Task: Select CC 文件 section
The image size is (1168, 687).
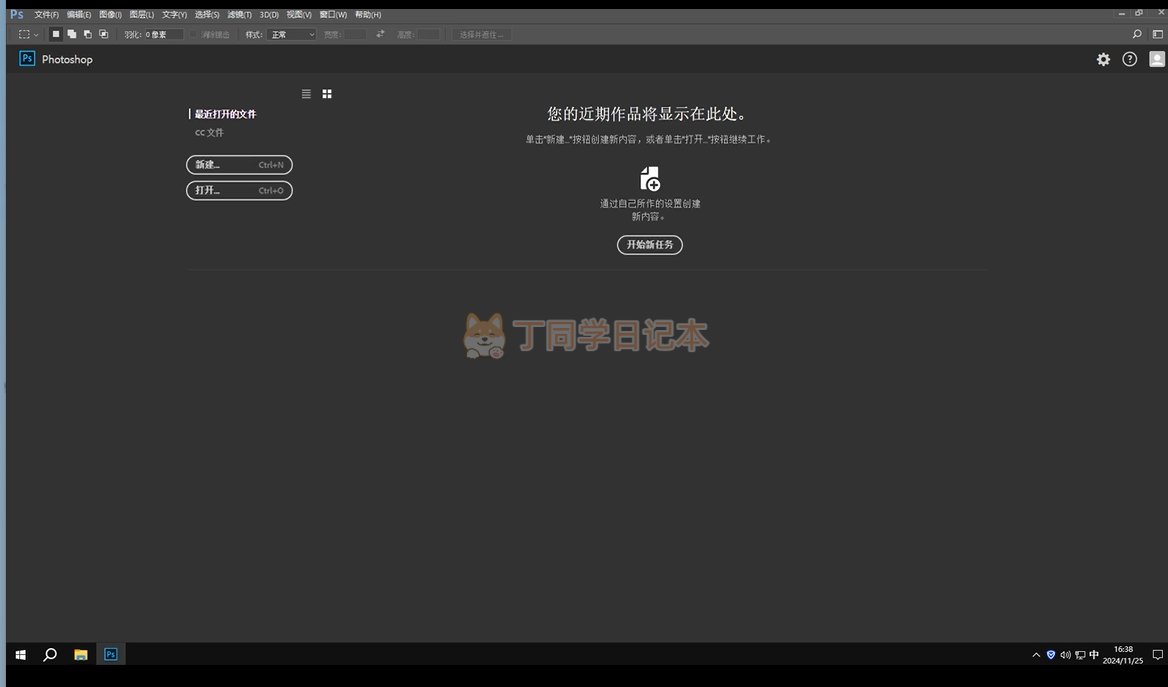Action: [209, 133]
